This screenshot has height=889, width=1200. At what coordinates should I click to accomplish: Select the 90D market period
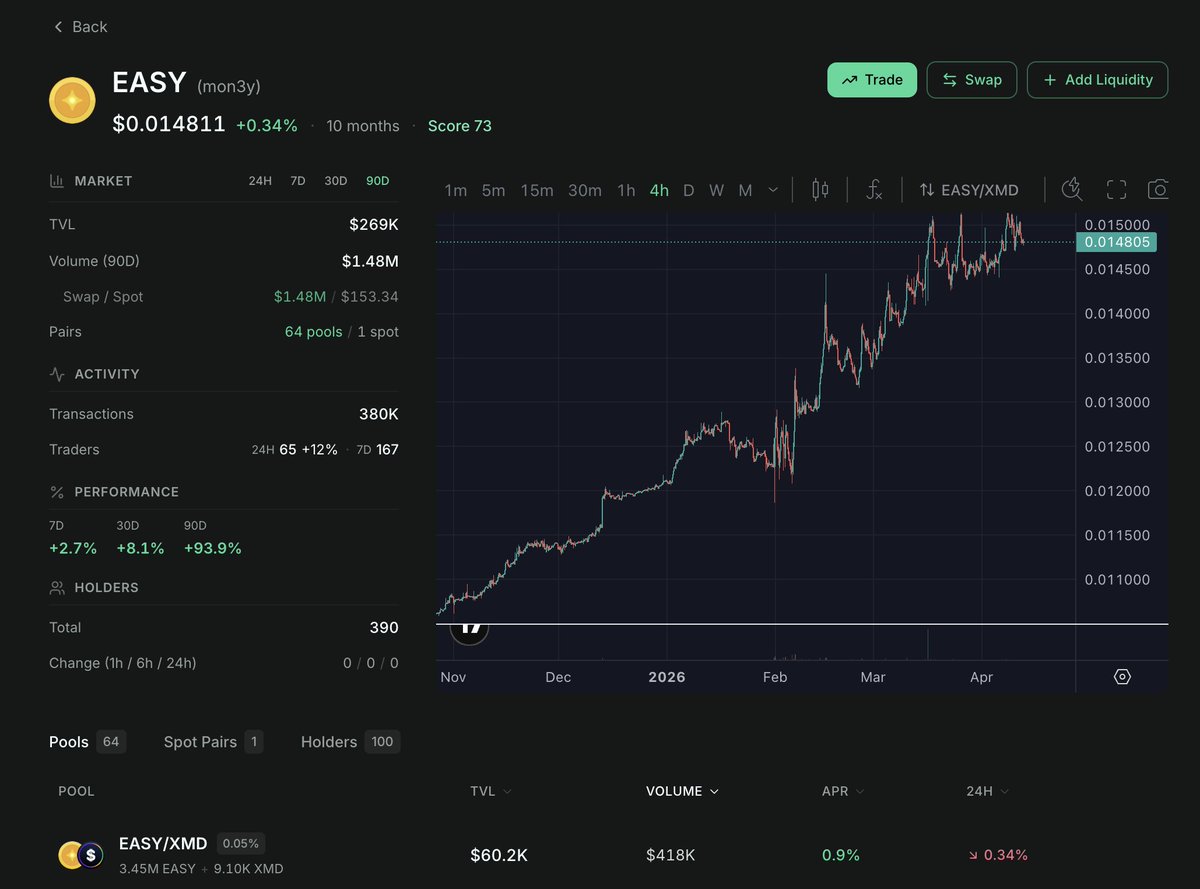(378, 181)
